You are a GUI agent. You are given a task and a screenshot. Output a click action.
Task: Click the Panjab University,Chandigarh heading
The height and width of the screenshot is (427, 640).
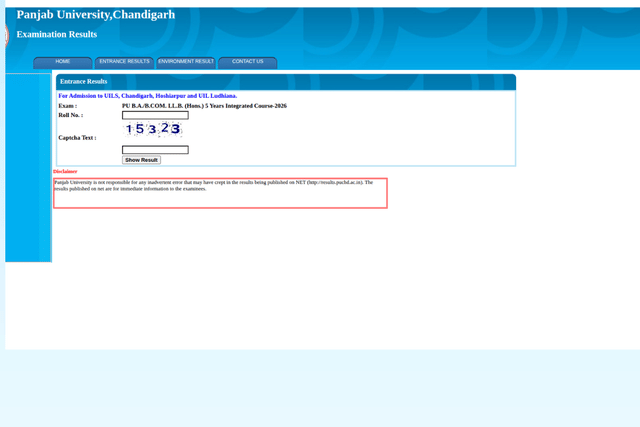pyautogui.click(x=96, y=15)
